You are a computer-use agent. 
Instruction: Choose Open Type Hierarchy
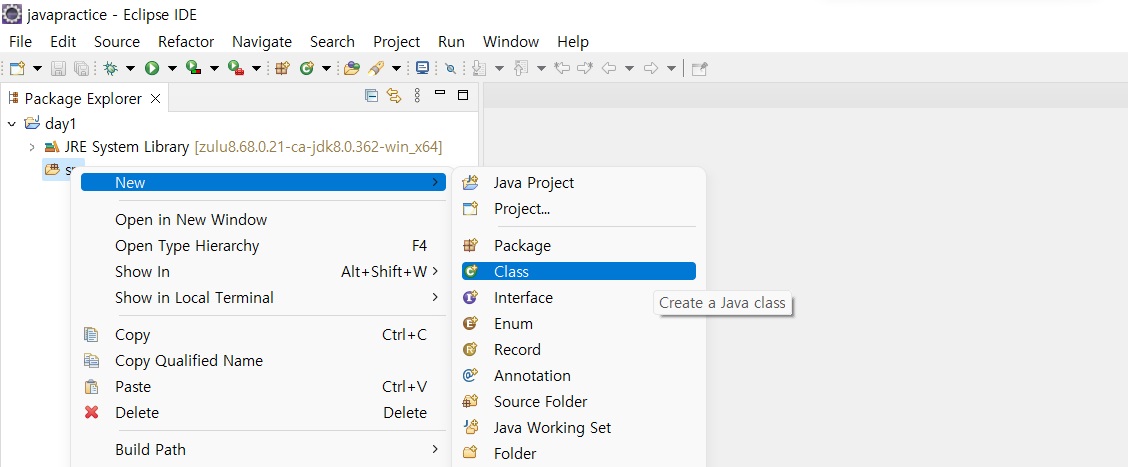(263, 246)
